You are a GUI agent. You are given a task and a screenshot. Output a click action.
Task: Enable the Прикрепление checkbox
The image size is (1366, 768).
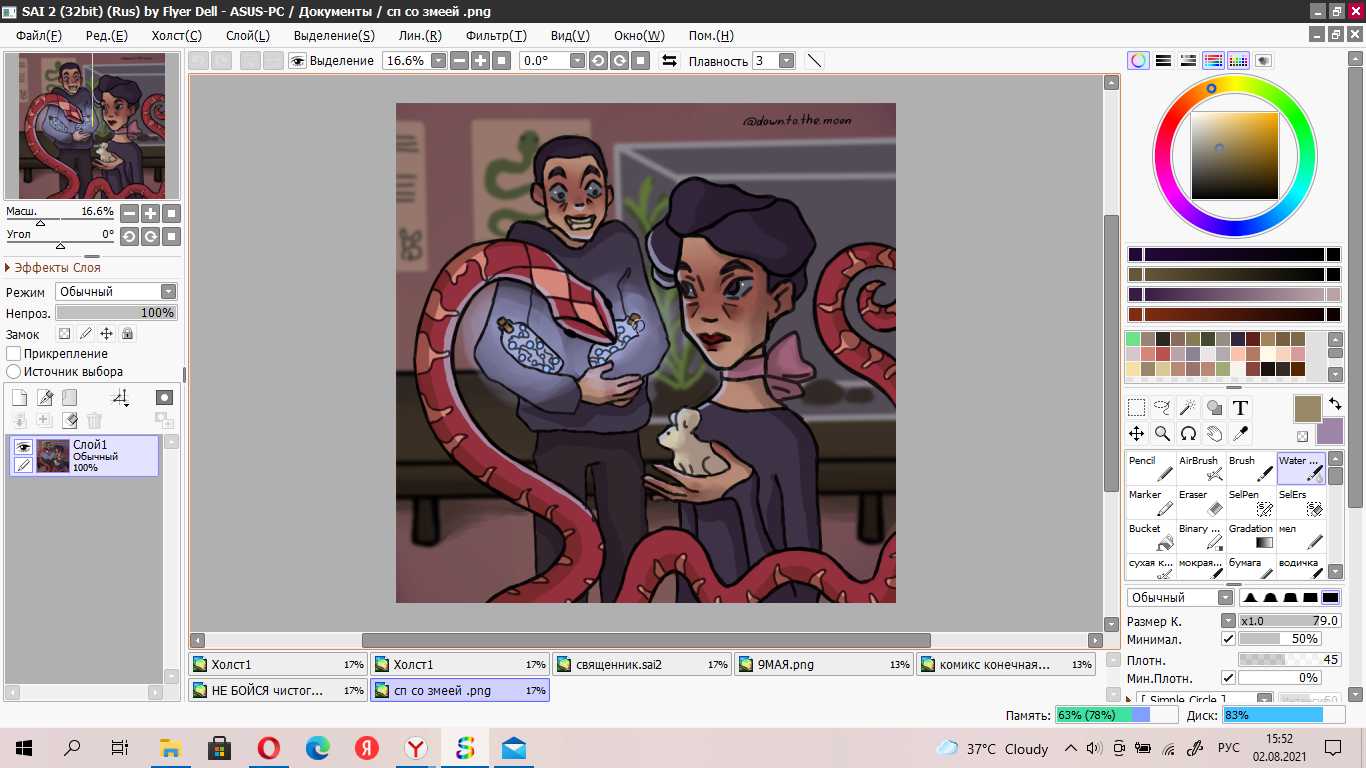pos(14,354)
